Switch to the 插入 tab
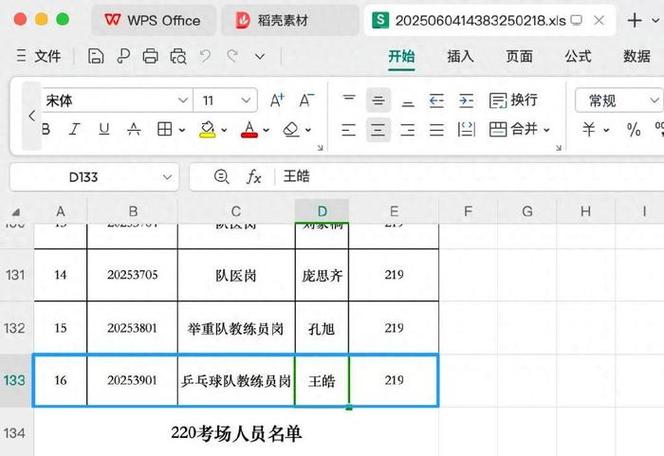 click(460, 56)
